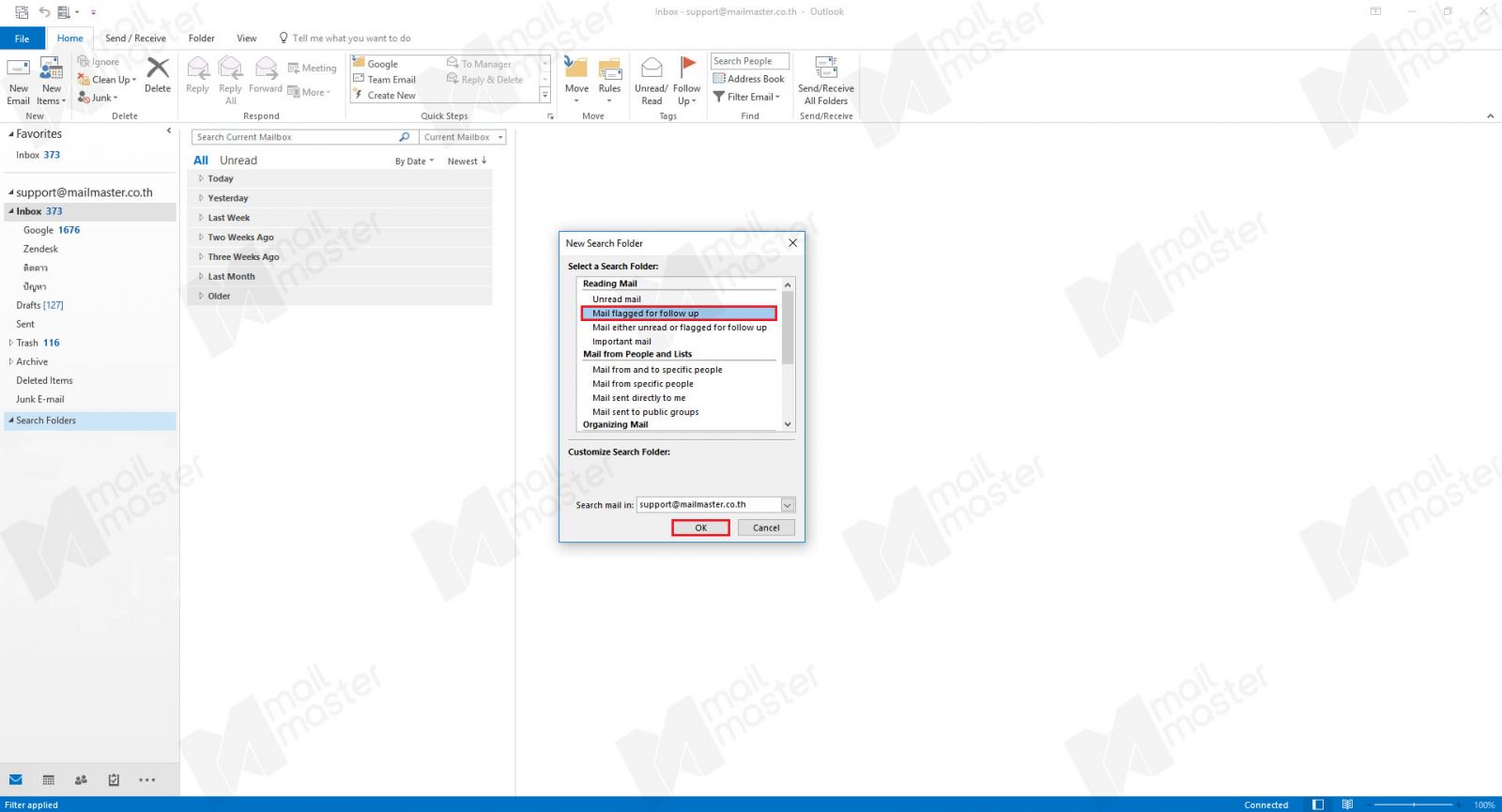
Task: Select Unread mail in search folder list
Action: click(617, 299)
